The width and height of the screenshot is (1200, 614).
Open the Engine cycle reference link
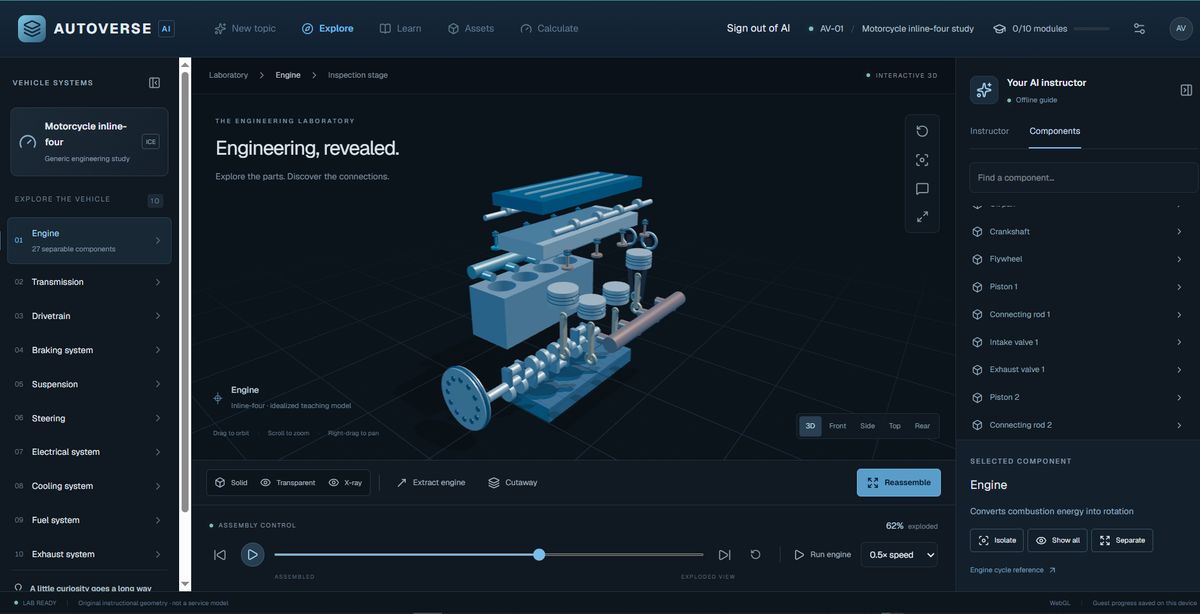pyautogui.click(x=1012, y=570)
